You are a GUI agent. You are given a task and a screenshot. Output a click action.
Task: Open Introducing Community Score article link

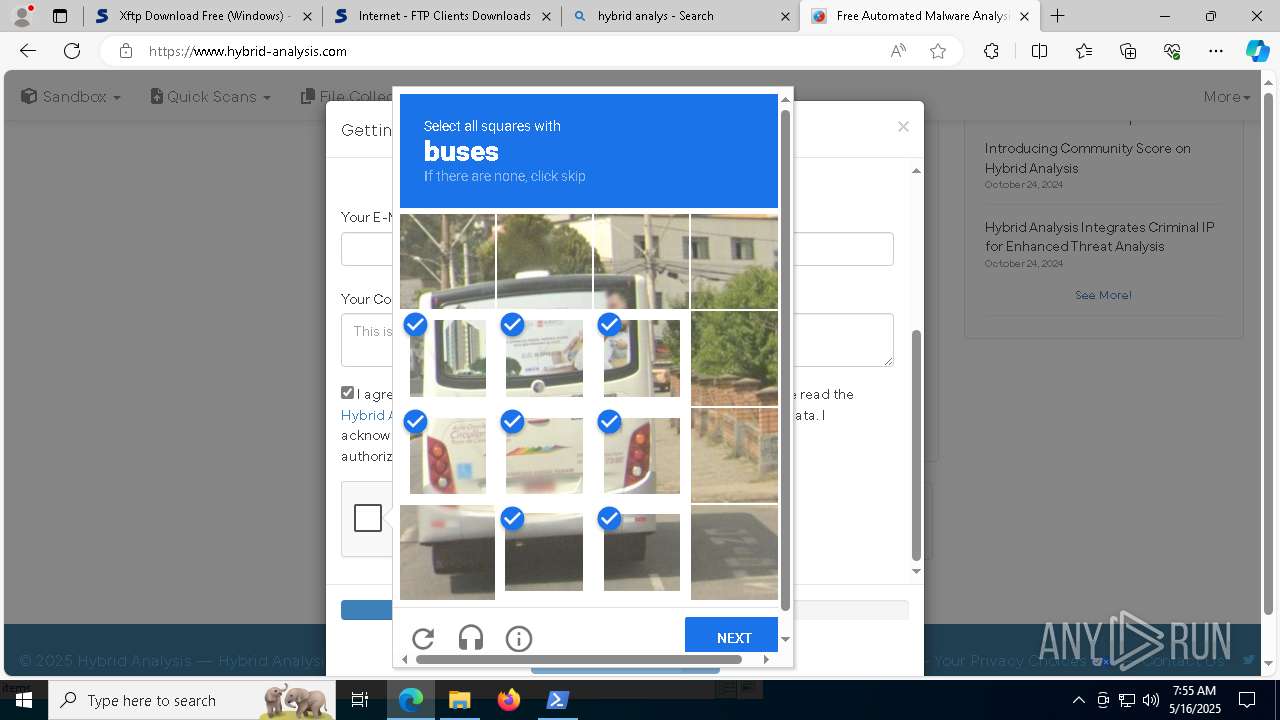coord(1087,158)
